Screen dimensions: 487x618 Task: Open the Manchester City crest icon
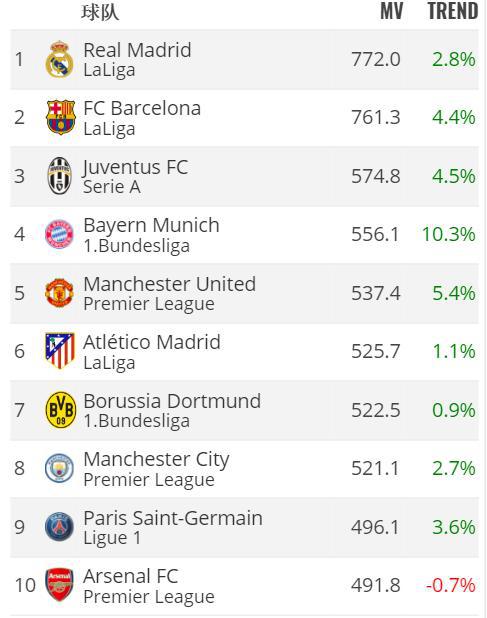coord(59,468)
